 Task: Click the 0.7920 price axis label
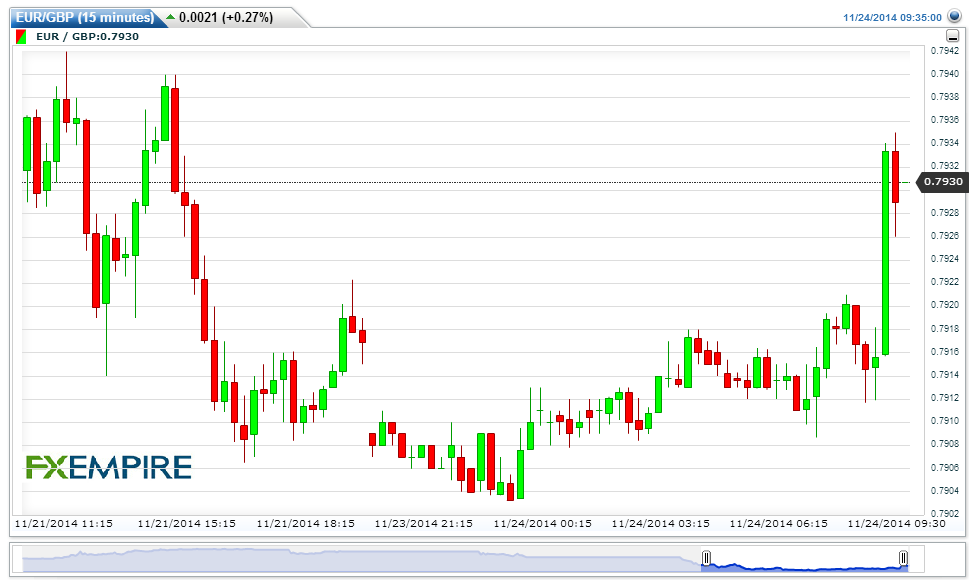(x=945, y=305)
